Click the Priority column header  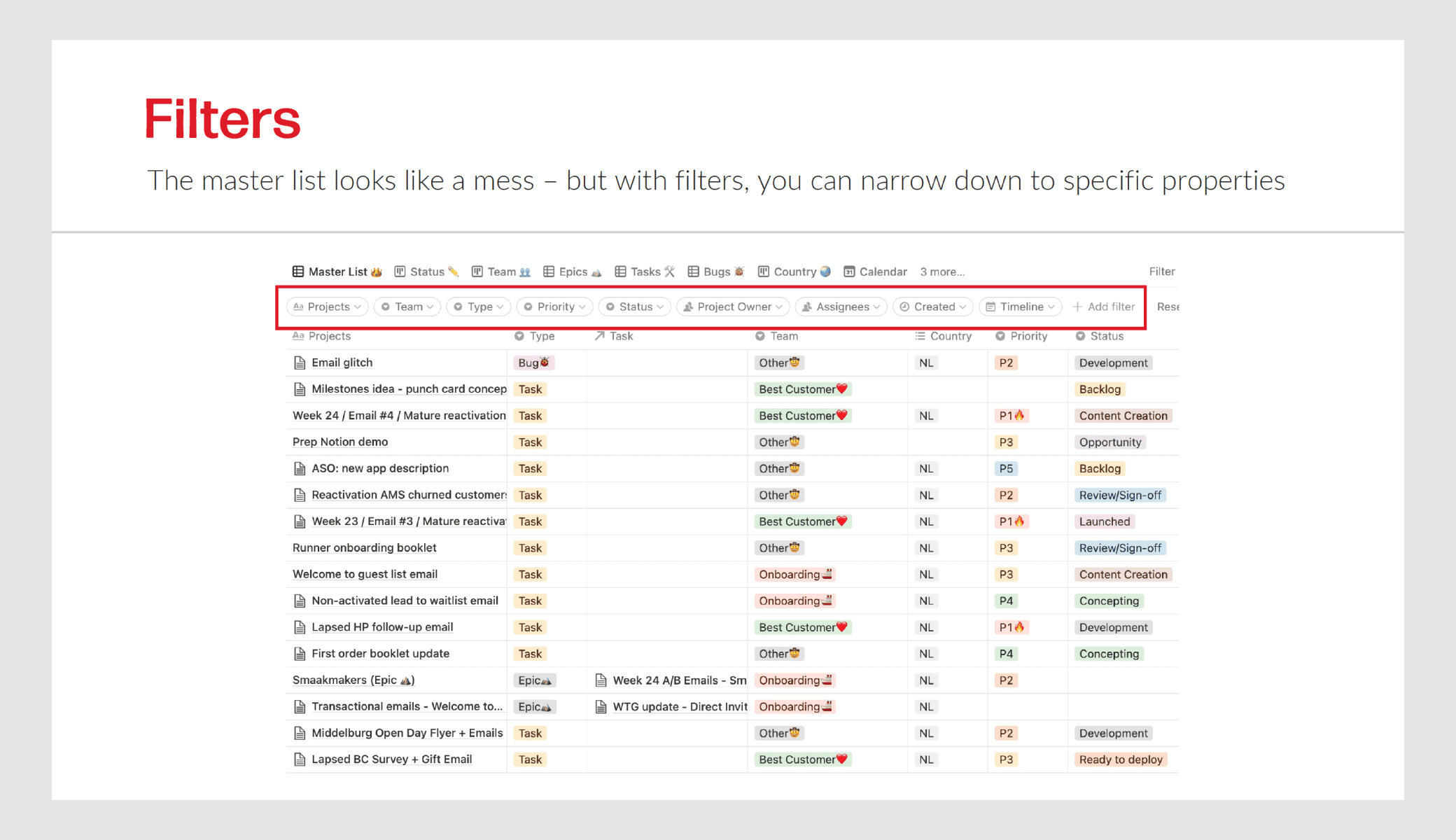[x=1021, y=336]
